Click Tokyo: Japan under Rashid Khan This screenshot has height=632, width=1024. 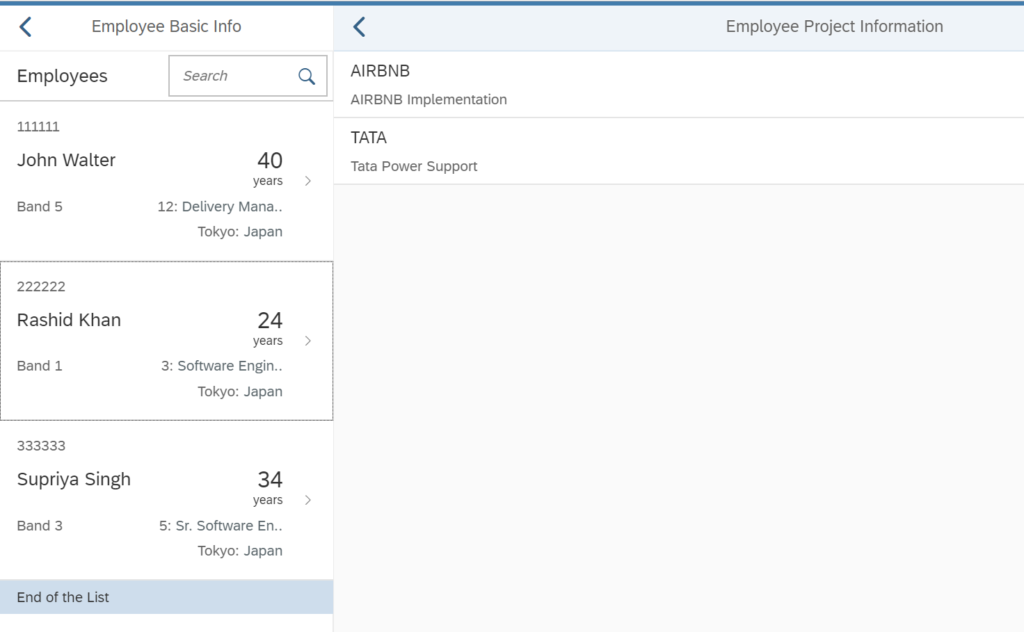[240, 392]
